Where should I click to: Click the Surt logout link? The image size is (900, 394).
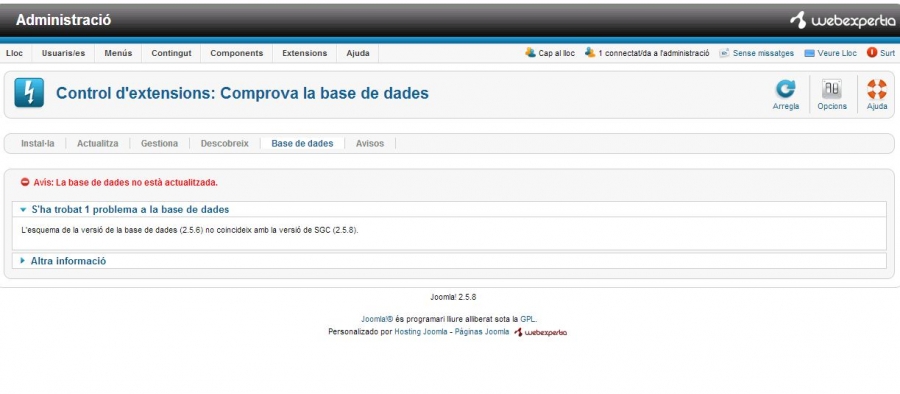point(887,53)
